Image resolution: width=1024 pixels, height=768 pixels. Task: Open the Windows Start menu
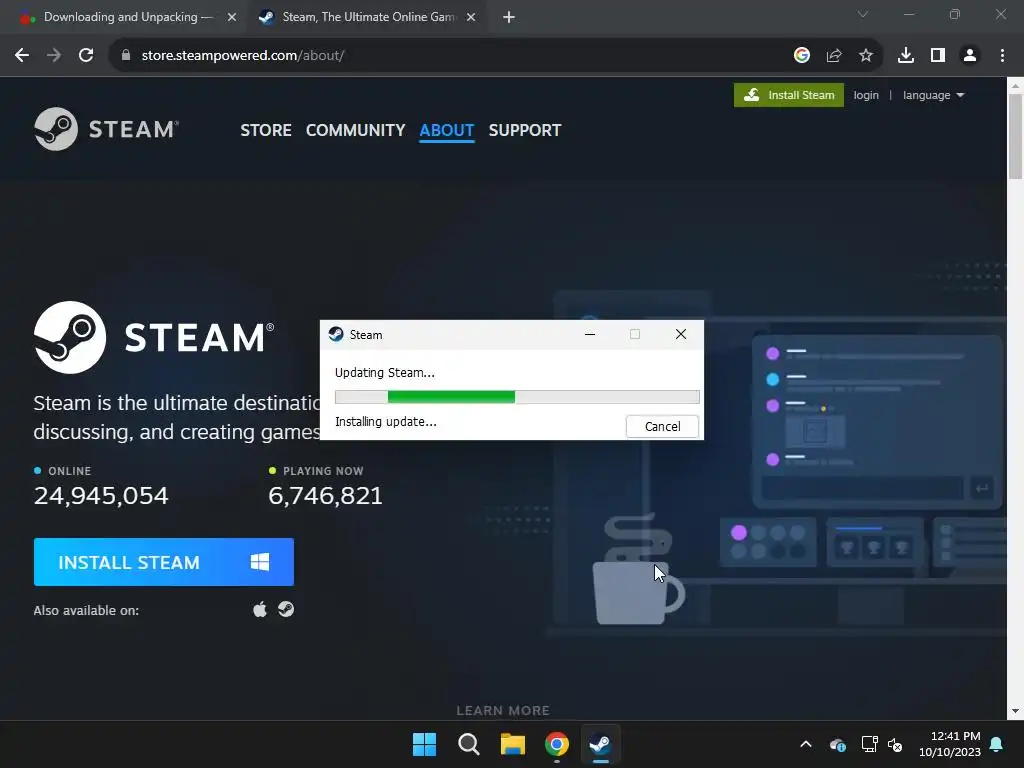424,744
